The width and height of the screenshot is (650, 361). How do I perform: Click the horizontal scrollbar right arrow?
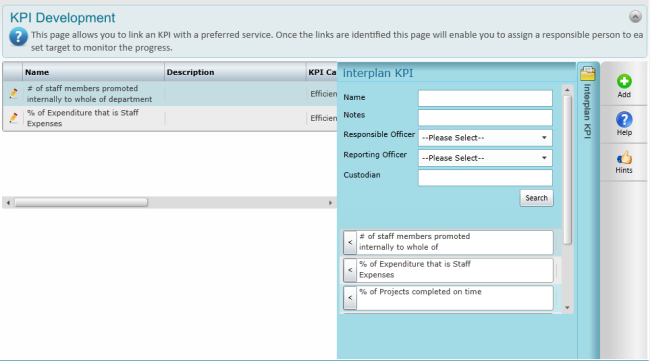[330, 203]
